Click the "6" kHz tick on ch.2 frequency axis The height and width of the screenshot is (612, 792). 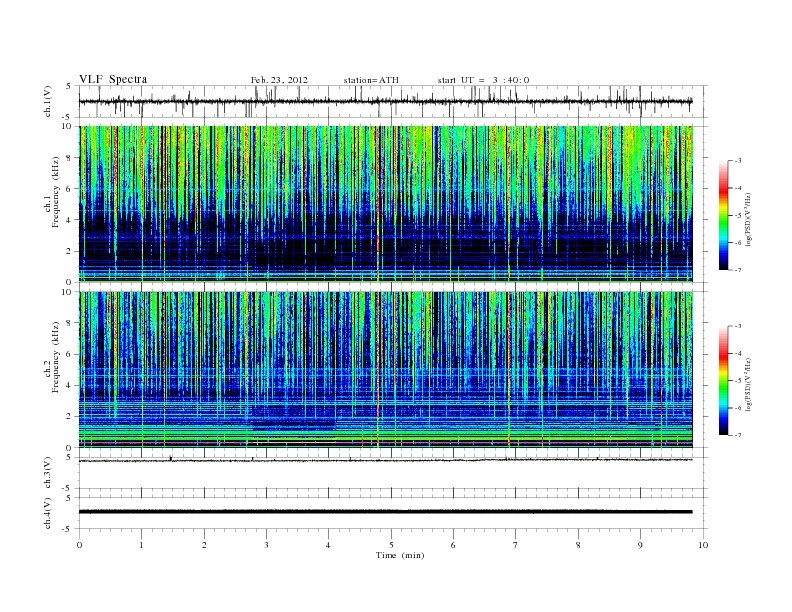[70, 354]
